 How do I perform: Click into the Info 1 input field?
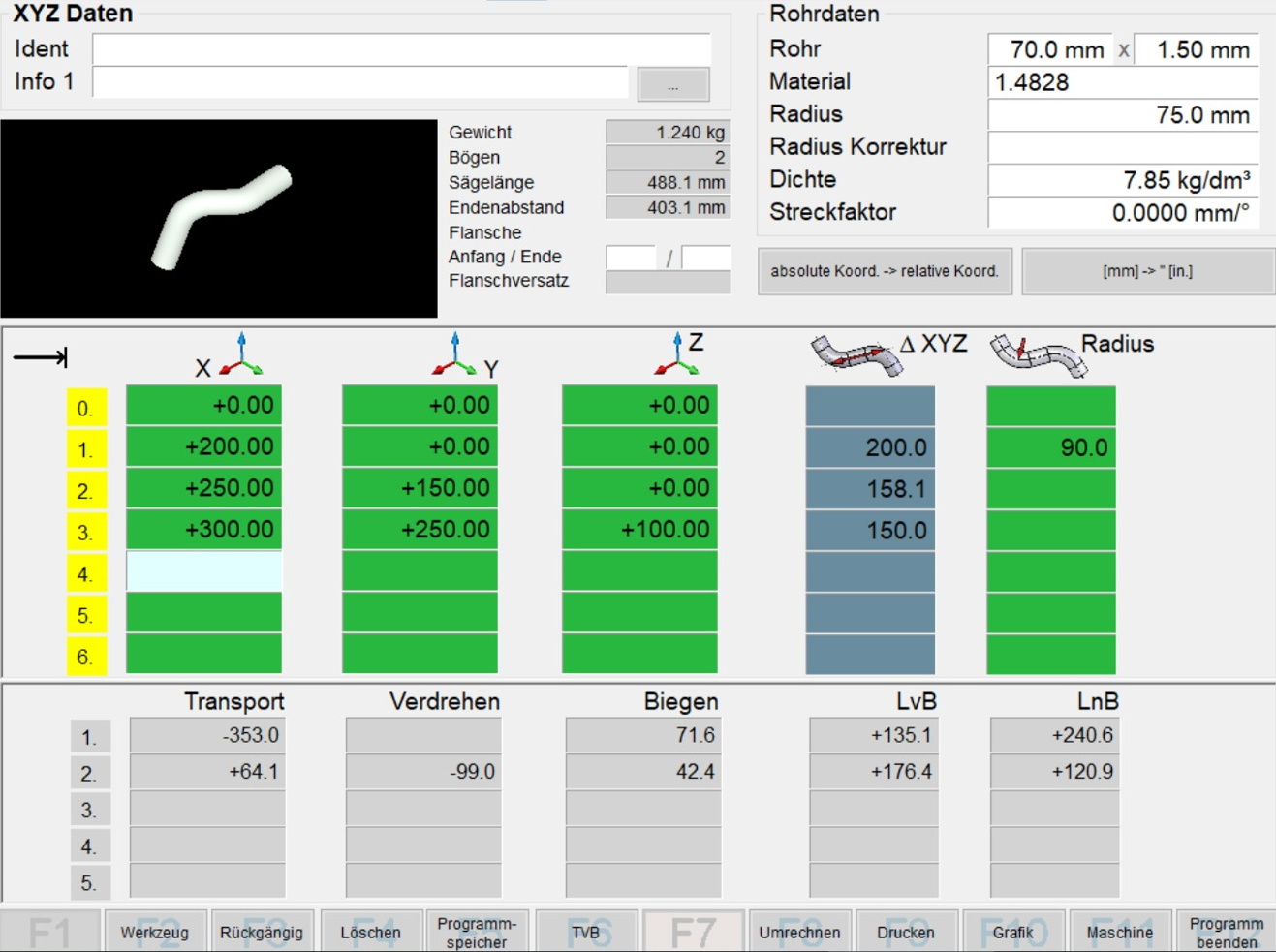click(360, 82)
